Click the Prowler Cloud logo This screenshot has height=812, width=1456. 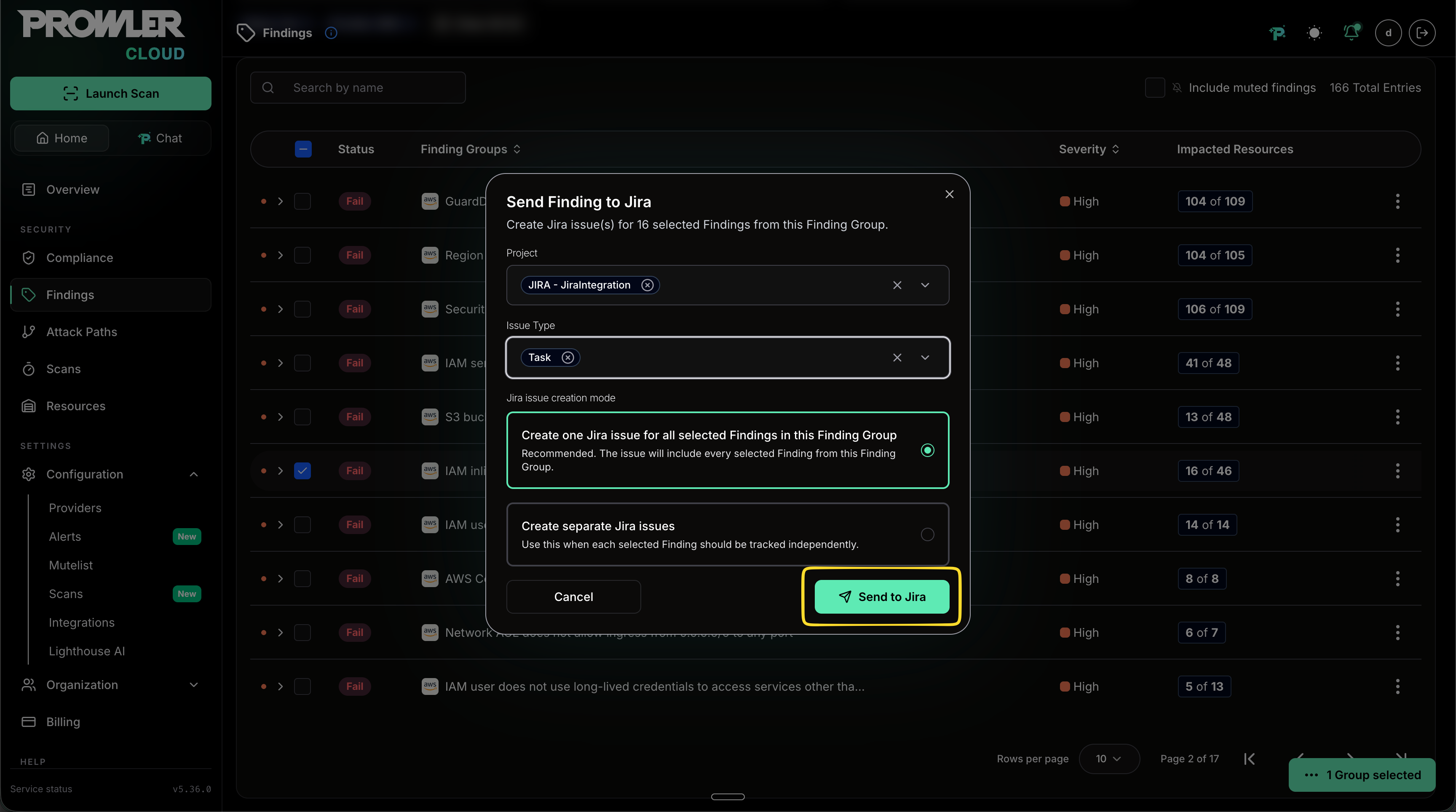pyautogui.click(x=101, y=35)
